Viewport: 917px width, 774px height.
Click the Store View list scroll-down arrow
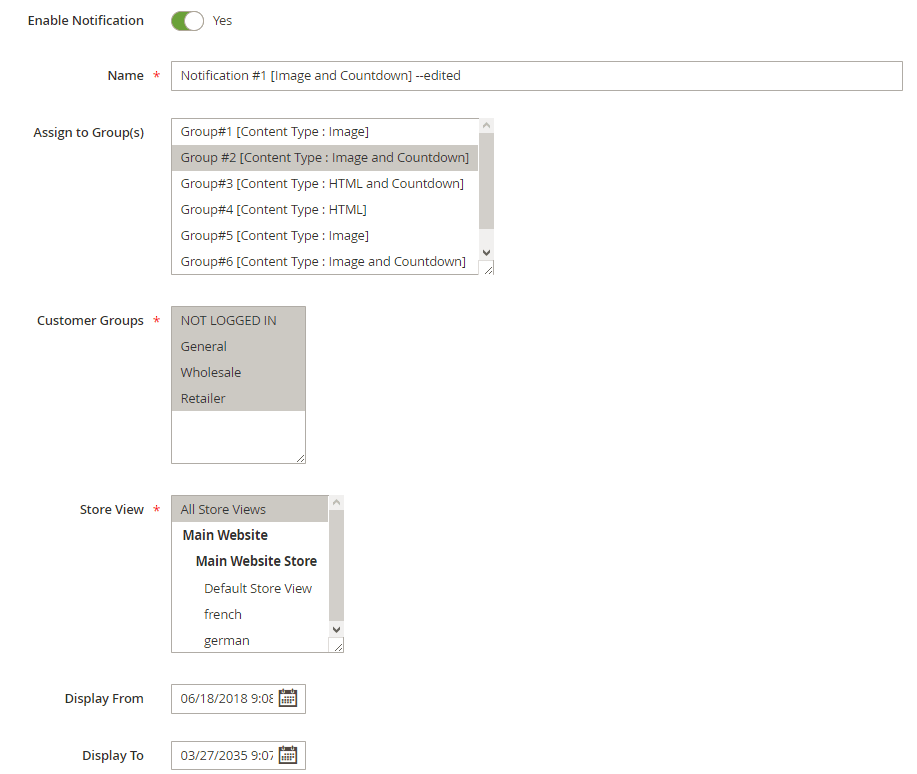click(336, 629)
